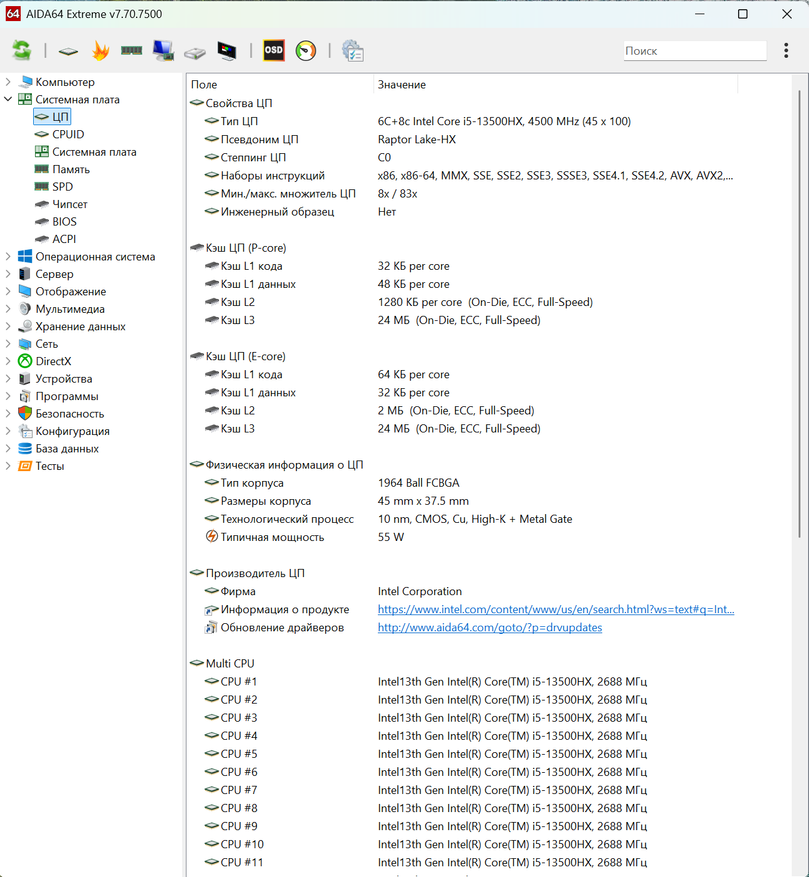The height and width of the screenshot is (877, 809).
Task: Open the aida64 driver updates link
Action: [x=489, y=628]
